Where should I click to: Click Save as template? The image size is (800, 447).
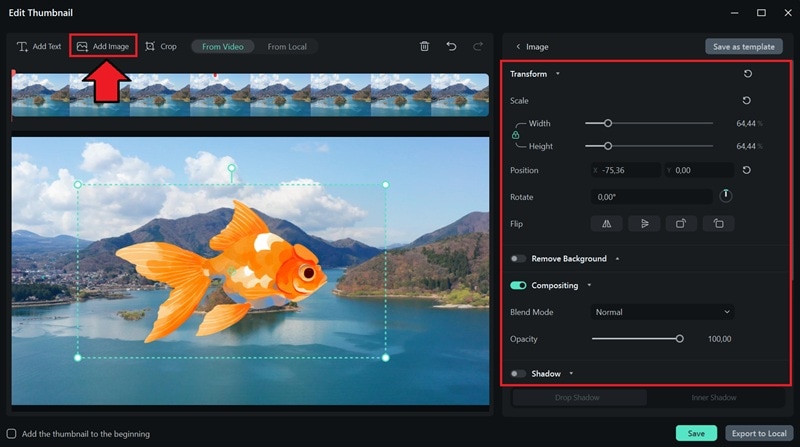click(743, 46)
